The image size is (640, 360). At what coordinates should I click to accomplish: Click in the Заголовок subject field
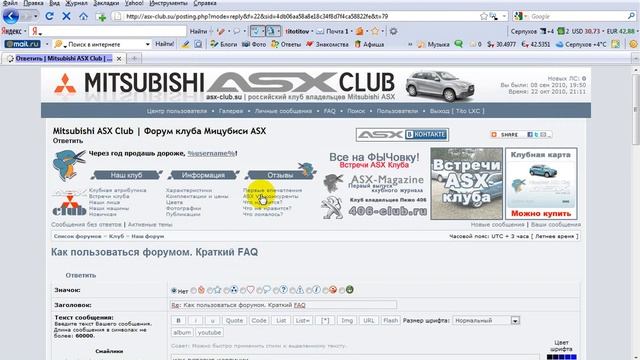point(284,305)
